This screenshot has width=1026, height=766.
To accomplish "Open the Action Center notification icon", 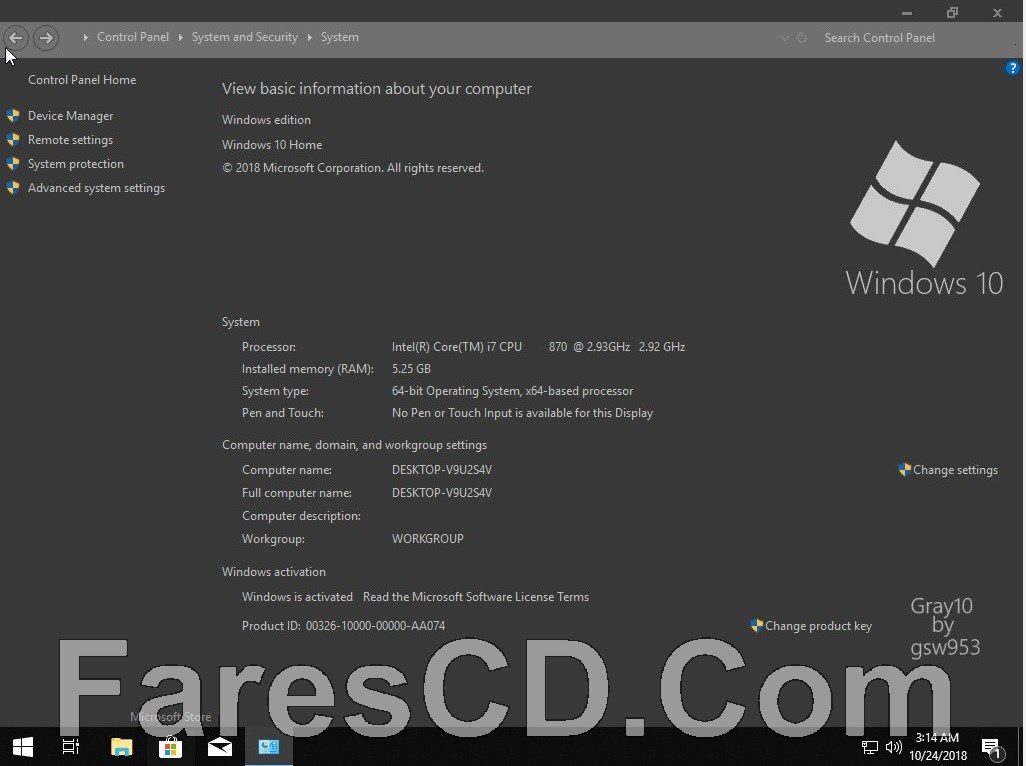I will [x=991, y=748].
